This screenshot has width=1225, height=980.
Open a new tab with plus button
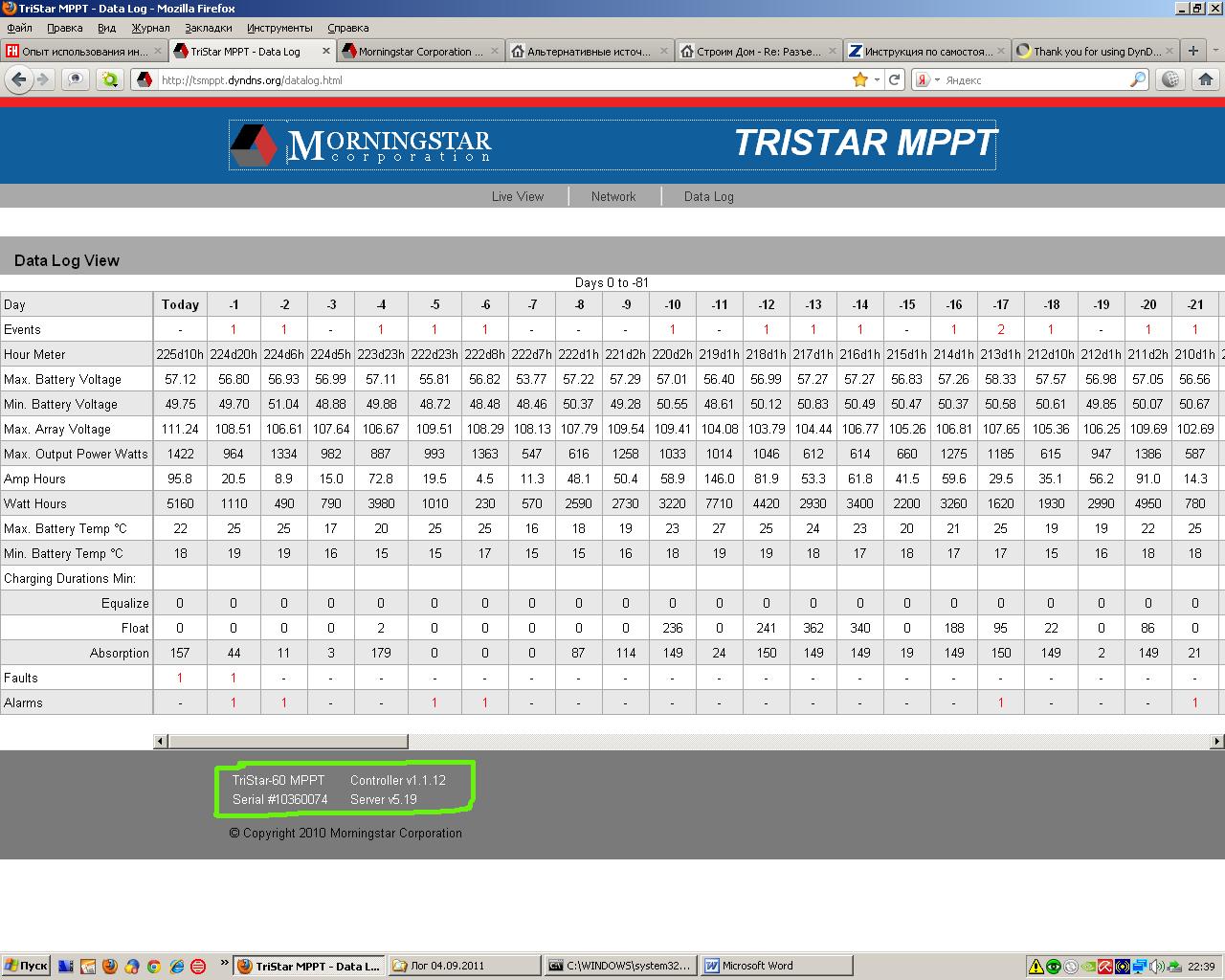1193,51
